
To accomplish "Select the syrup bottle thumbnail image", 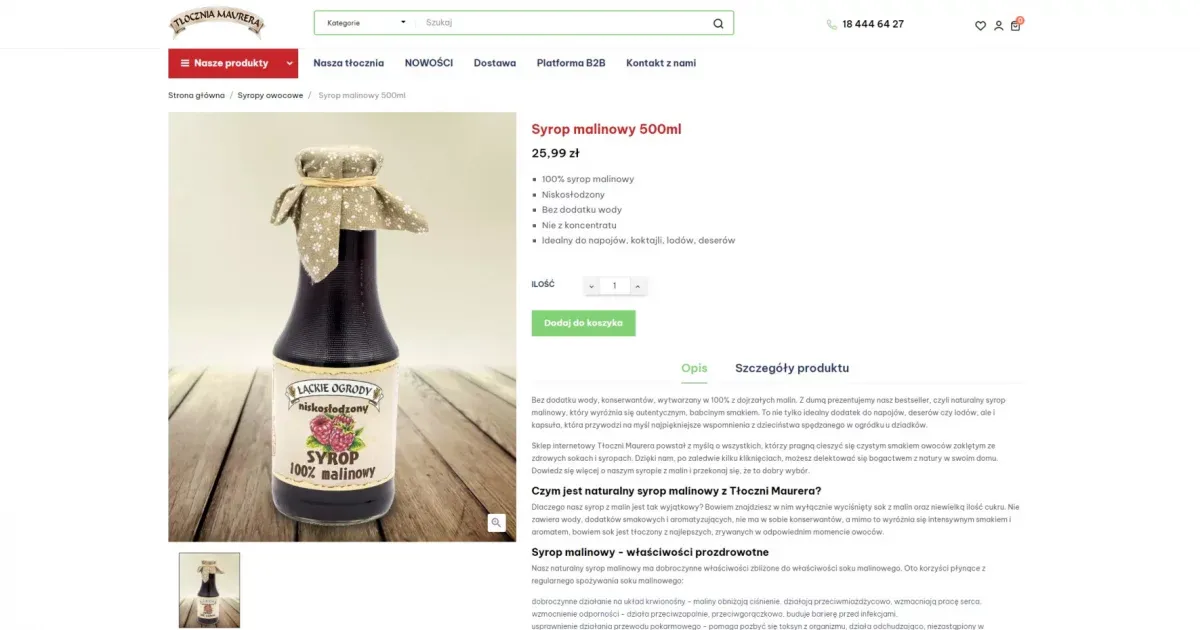I will (209, 590).
